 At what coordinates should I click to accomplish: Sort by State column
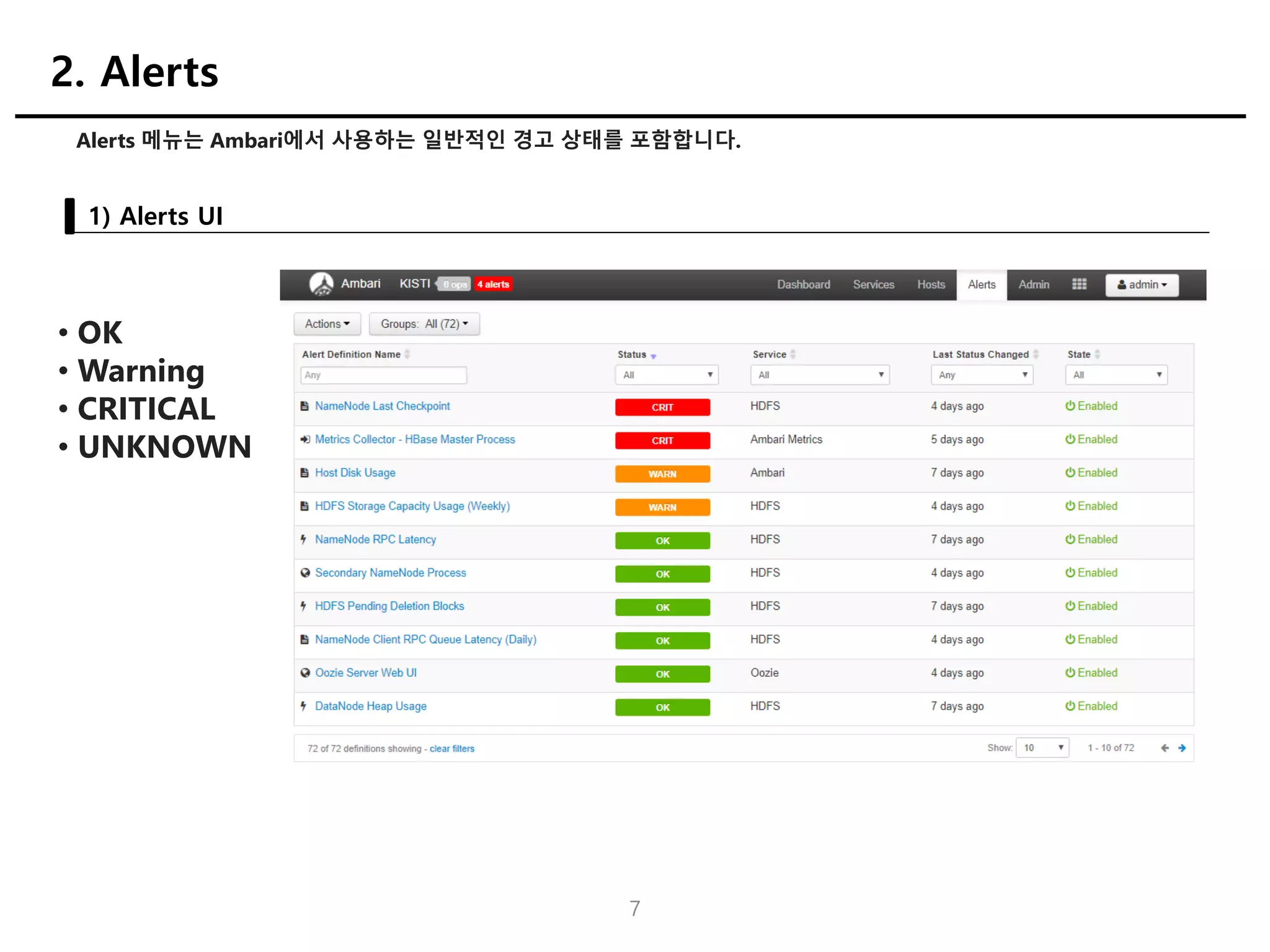click(x=1097, y=355)
